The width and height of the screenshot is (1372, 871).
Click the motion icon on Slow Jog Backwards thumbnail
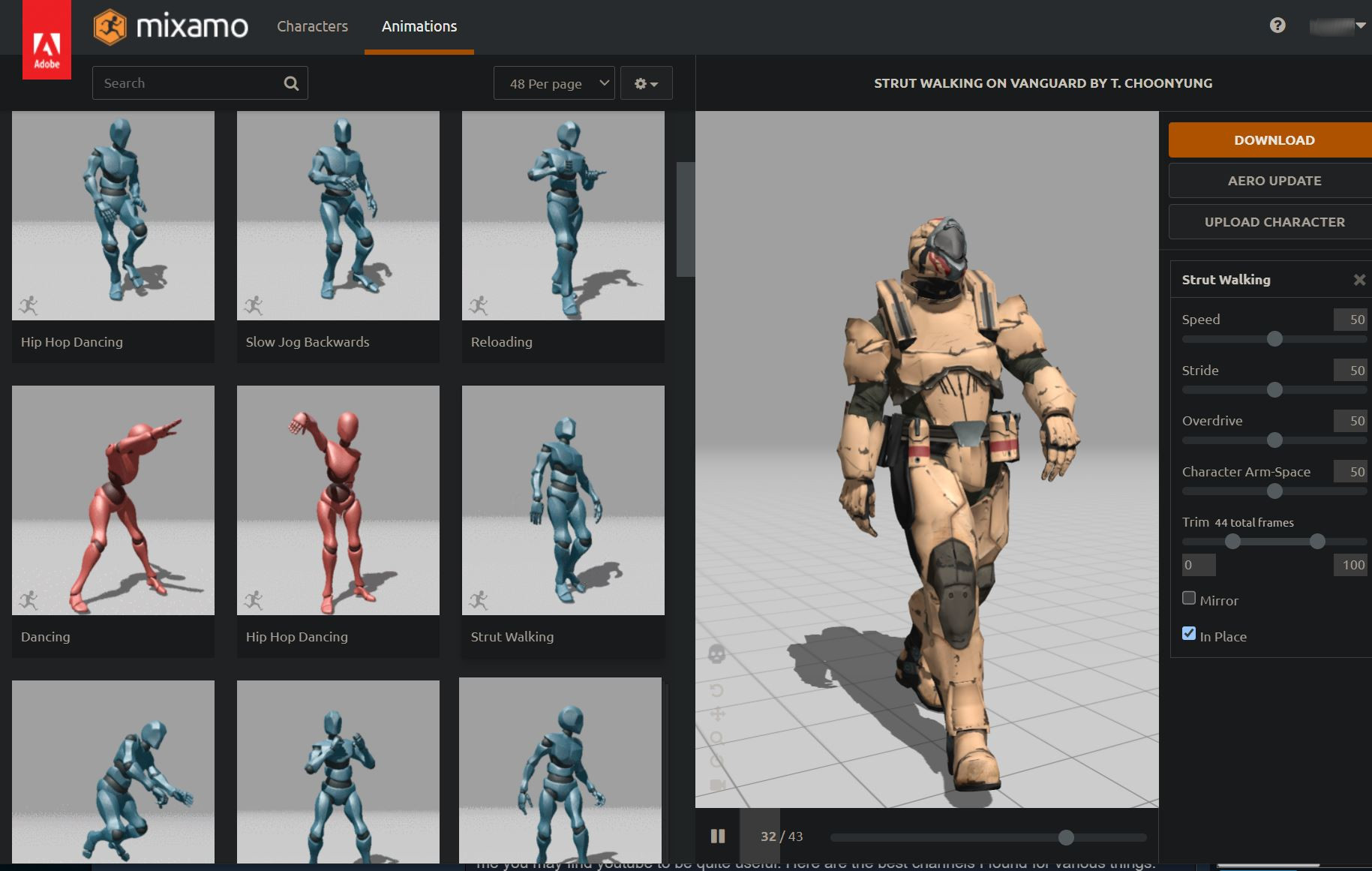point(254,305)
